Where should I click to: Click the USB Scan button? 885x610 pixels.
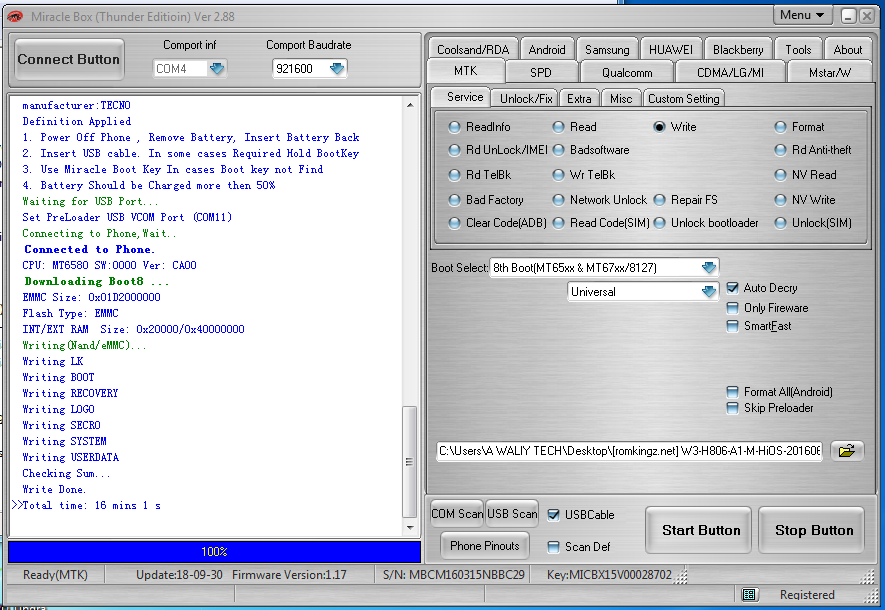(x=512, y=514)
